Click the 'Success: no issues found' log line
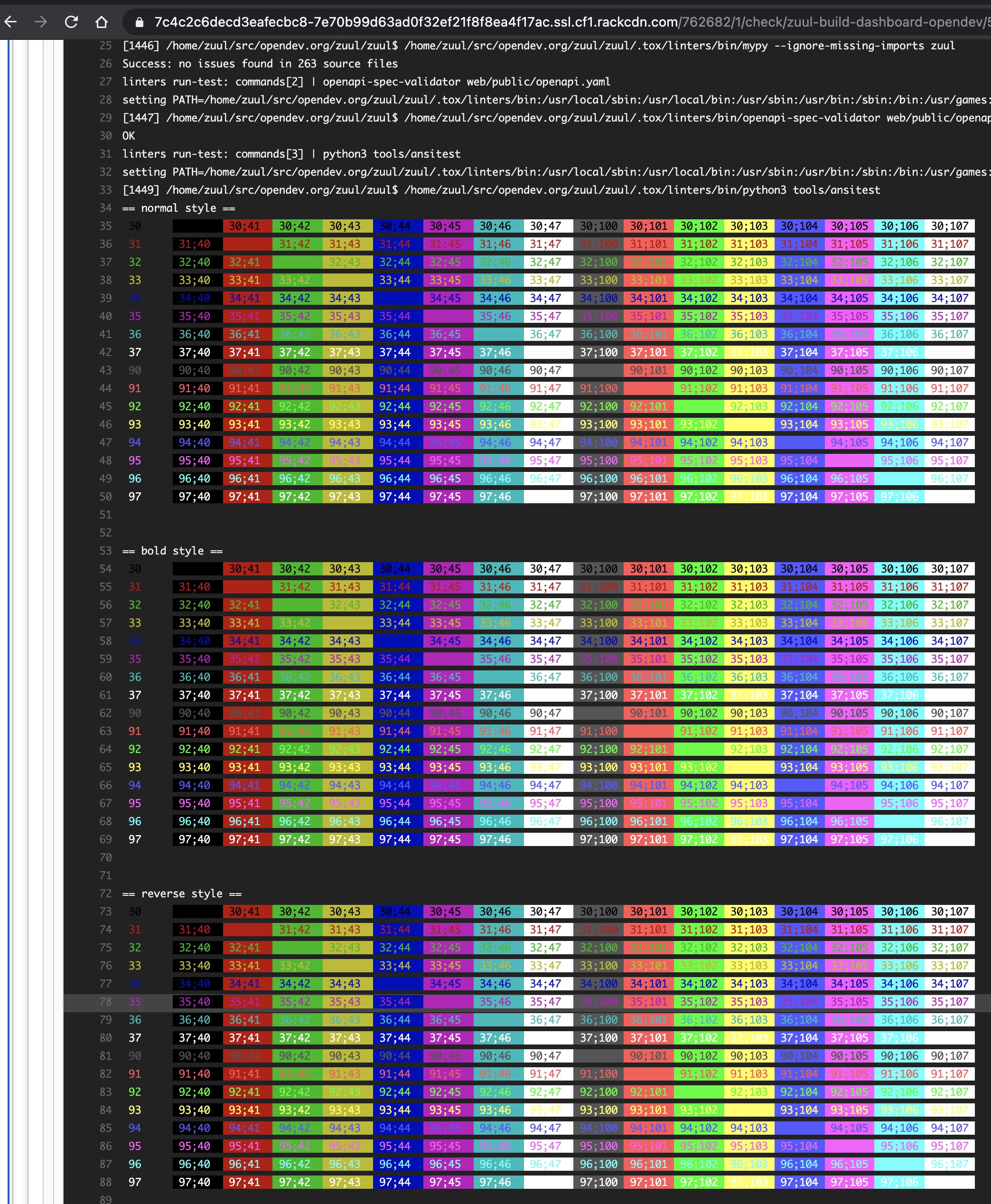991x1204 pixels. coord(259,63)
